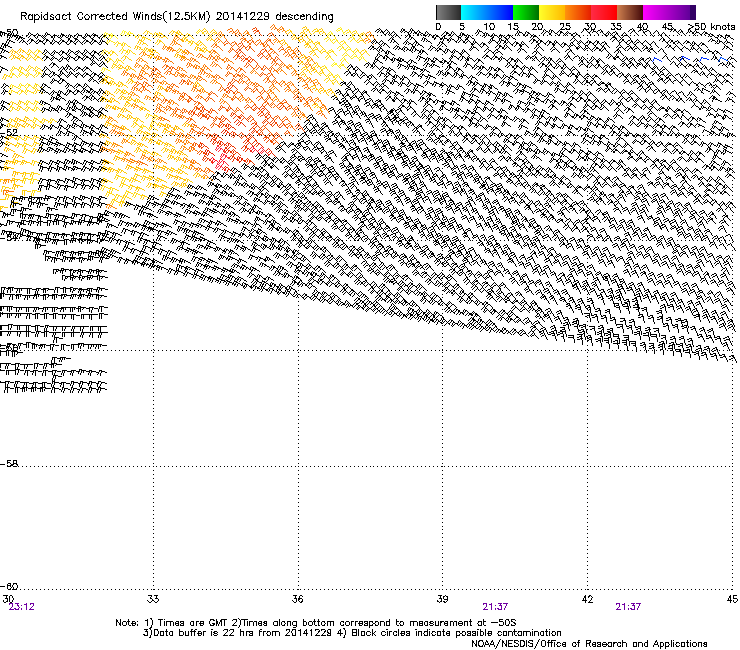The image size is (740, 650).
Task: Click the '>50 knots' legend label
Action: [x=712, y=27]
